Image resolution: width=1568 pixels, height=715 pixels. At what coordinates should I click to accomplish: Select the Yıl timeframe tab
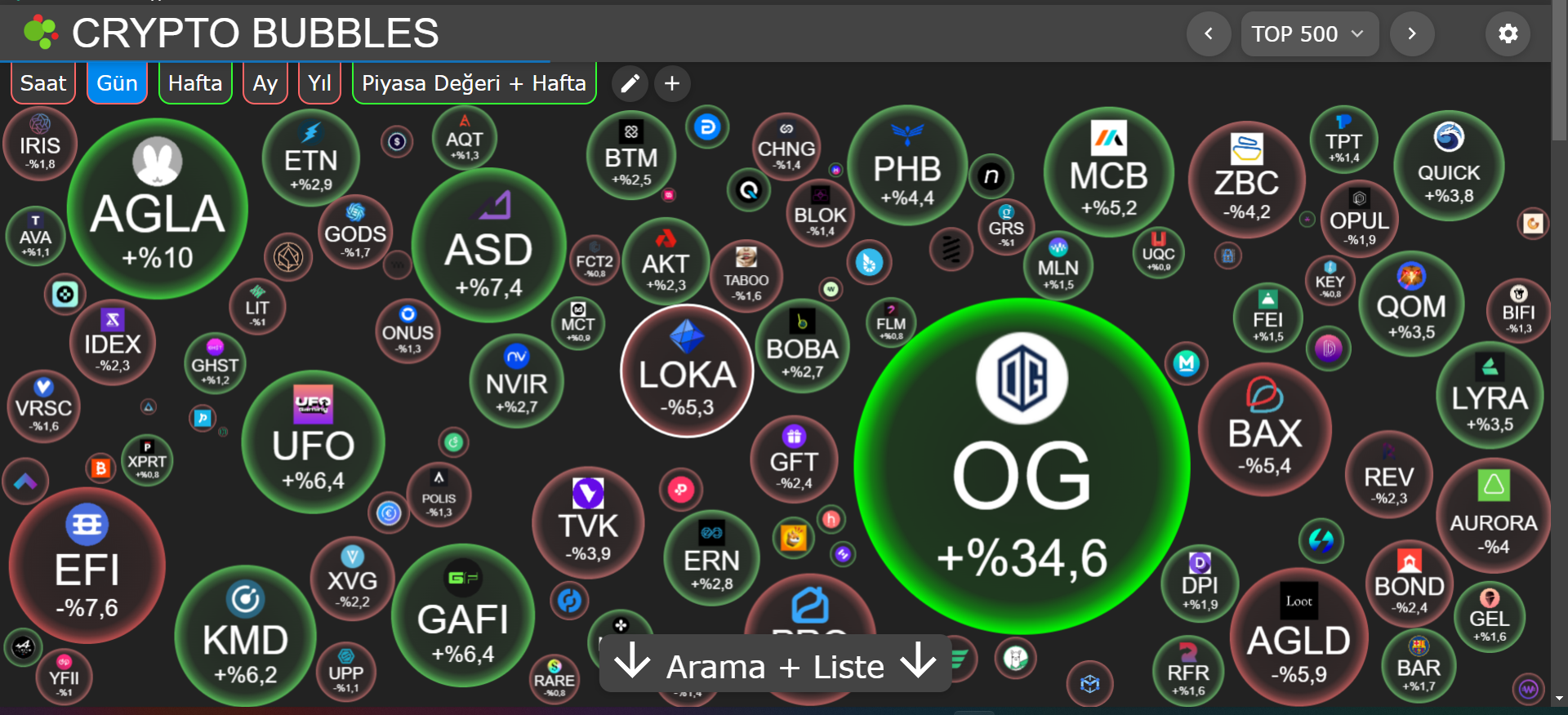click(x=319, y=83)
